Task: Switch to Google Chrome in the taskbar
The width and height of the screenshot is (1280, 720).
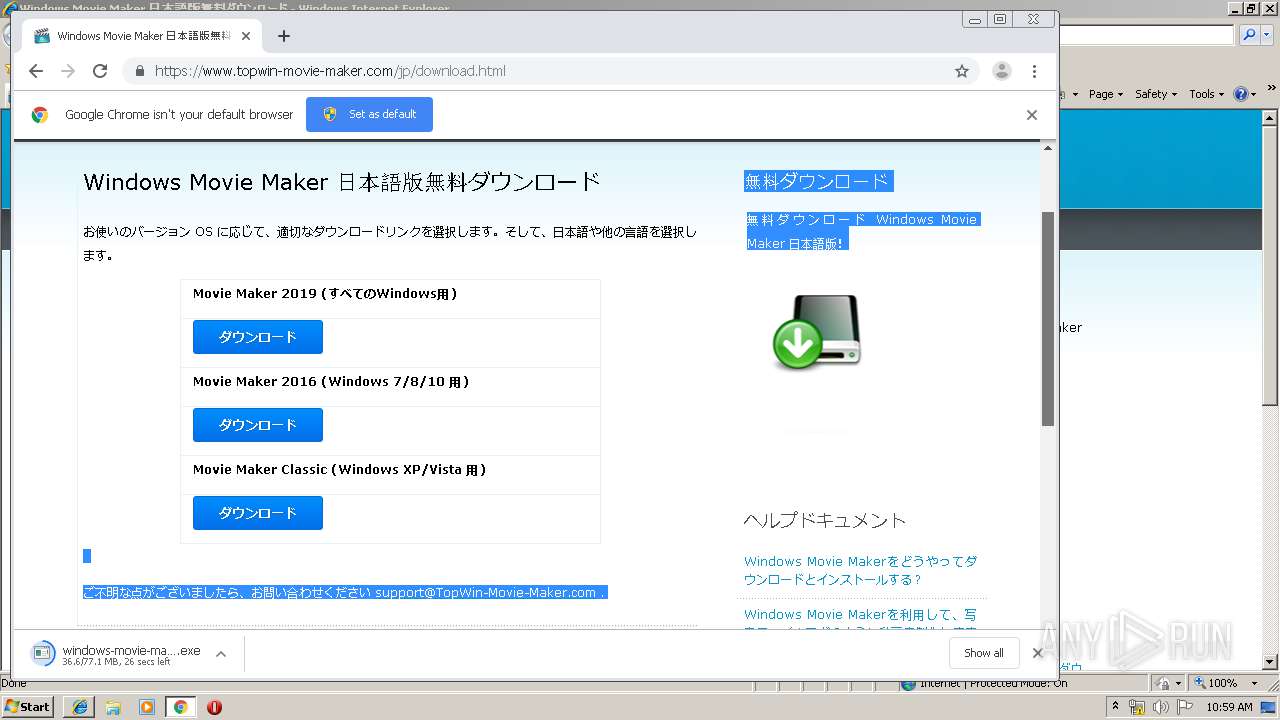Action: 180,707
